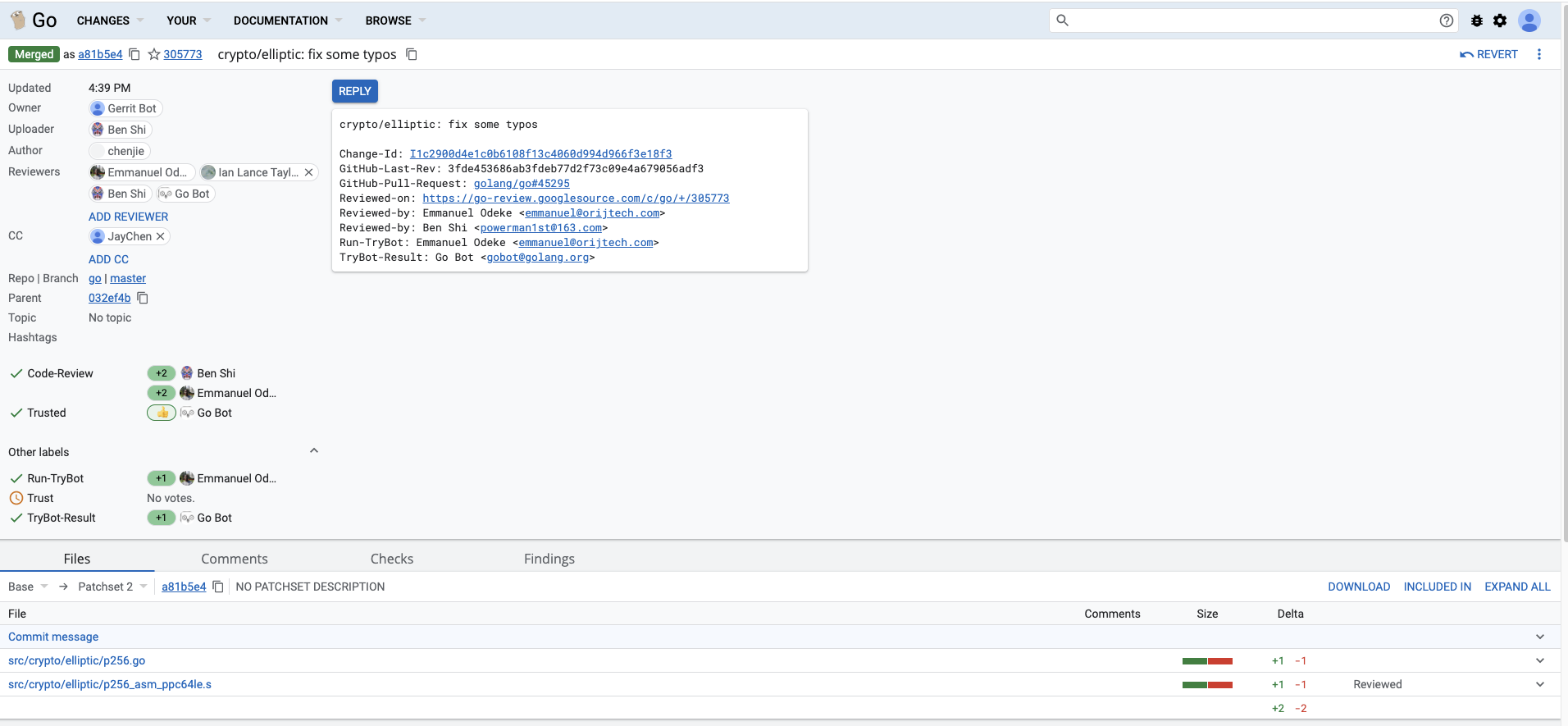Open the Change-Id link in commit message
1568x726 pixels.
click(540, 154)
